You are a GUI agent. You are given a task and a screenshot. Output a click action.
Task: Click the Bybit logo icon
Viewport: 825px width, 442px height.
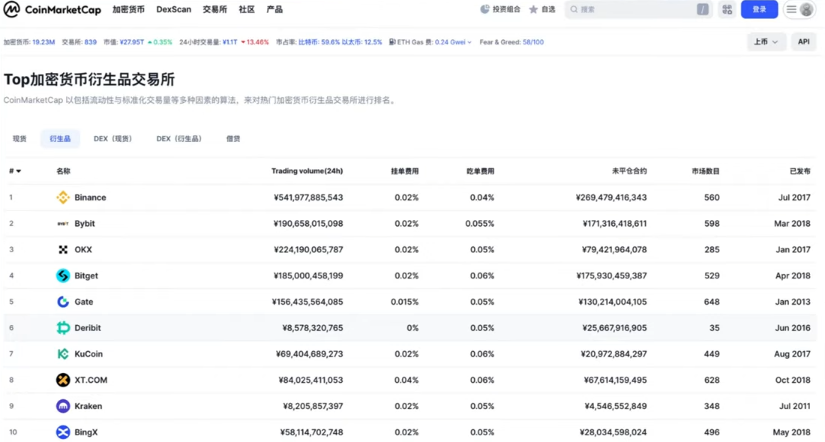[63, 224]
